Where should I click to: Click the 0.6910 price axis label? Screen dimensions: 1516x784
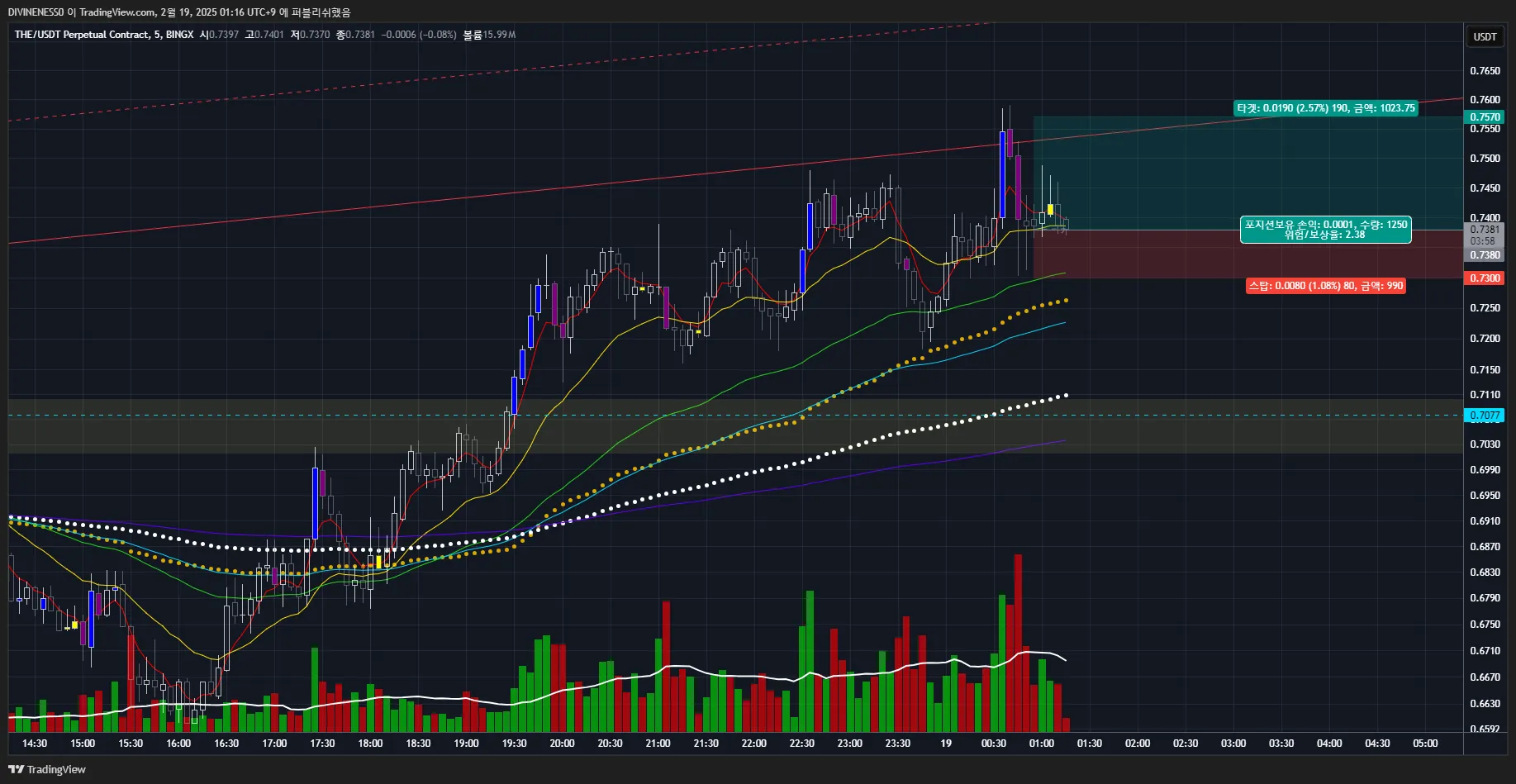pyautogui.click(x=1485, y=521)
